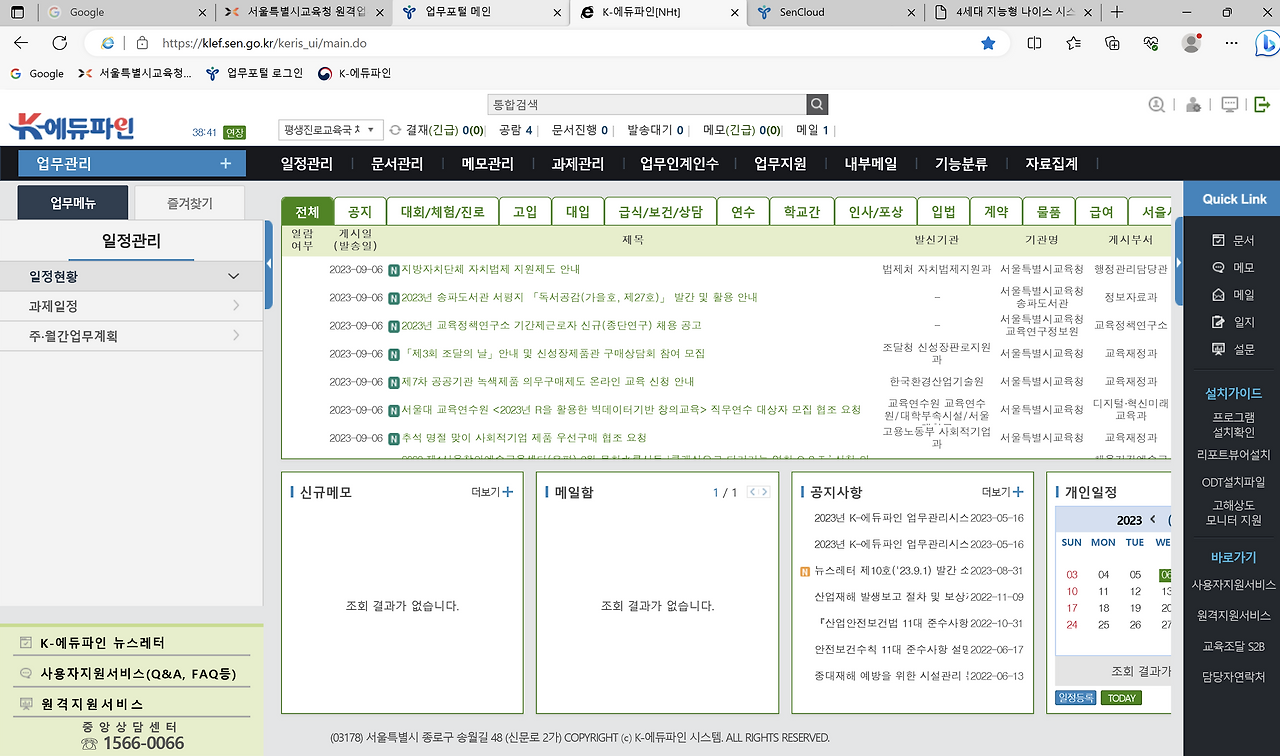Reload the page with the browser refresh icon
The height and width of the screenshot is (756, 1280).
[59, 43]
